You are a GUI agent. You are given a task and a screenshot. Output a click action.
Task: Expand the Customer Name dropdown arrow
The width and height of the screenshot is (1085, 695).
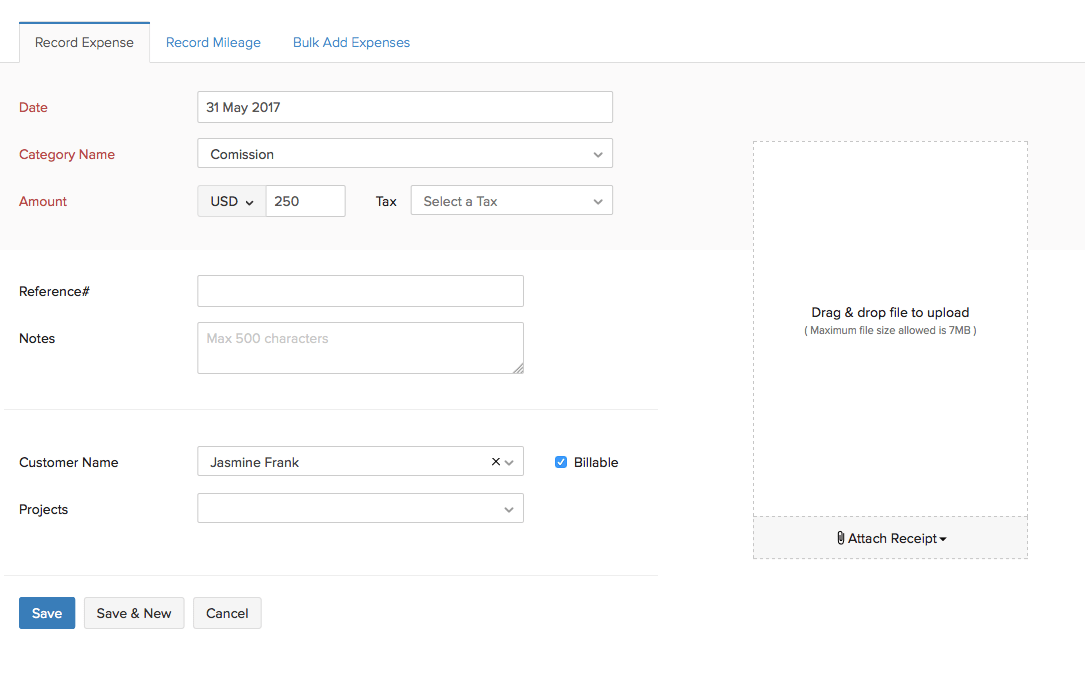click(x=510, y=462)
